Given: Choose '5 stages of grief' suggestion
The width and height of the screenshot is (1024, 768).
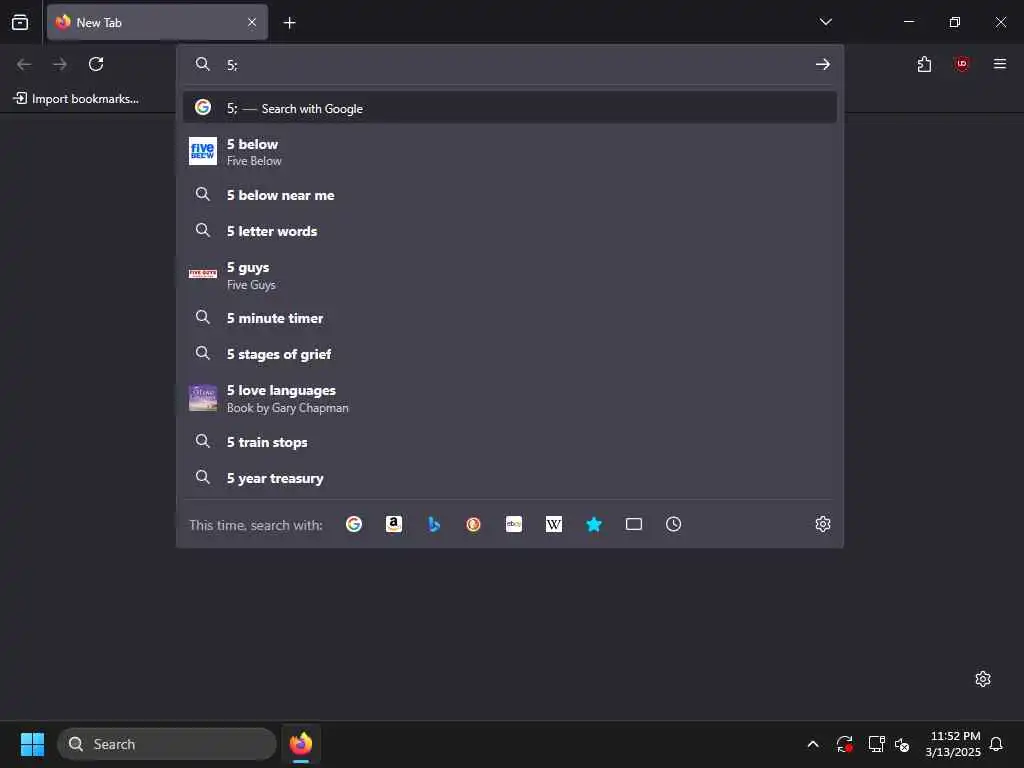Looking at the screenshot, I should 509,354.
